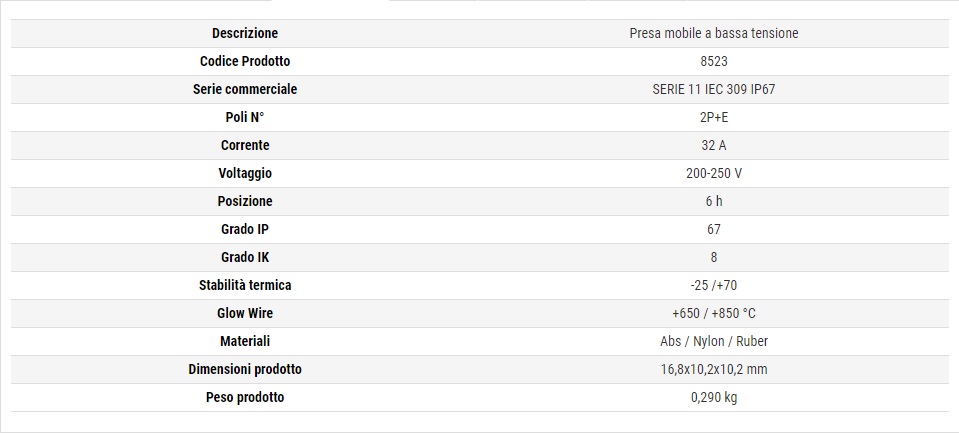Viewport: 959px width, 433px height.
Task: Select the 2P+E poles value
Action: (714, 117)
